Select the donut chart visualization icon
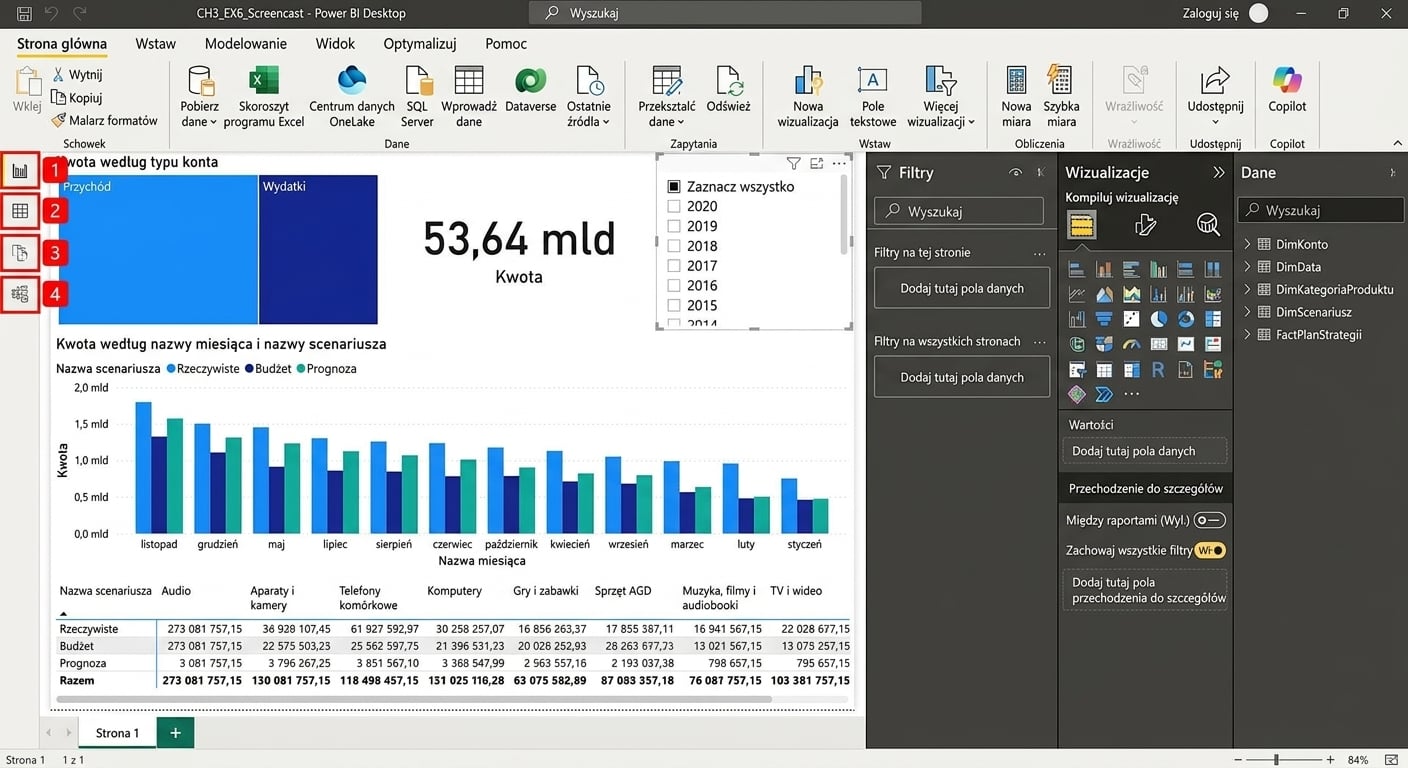 (1185, 319)
